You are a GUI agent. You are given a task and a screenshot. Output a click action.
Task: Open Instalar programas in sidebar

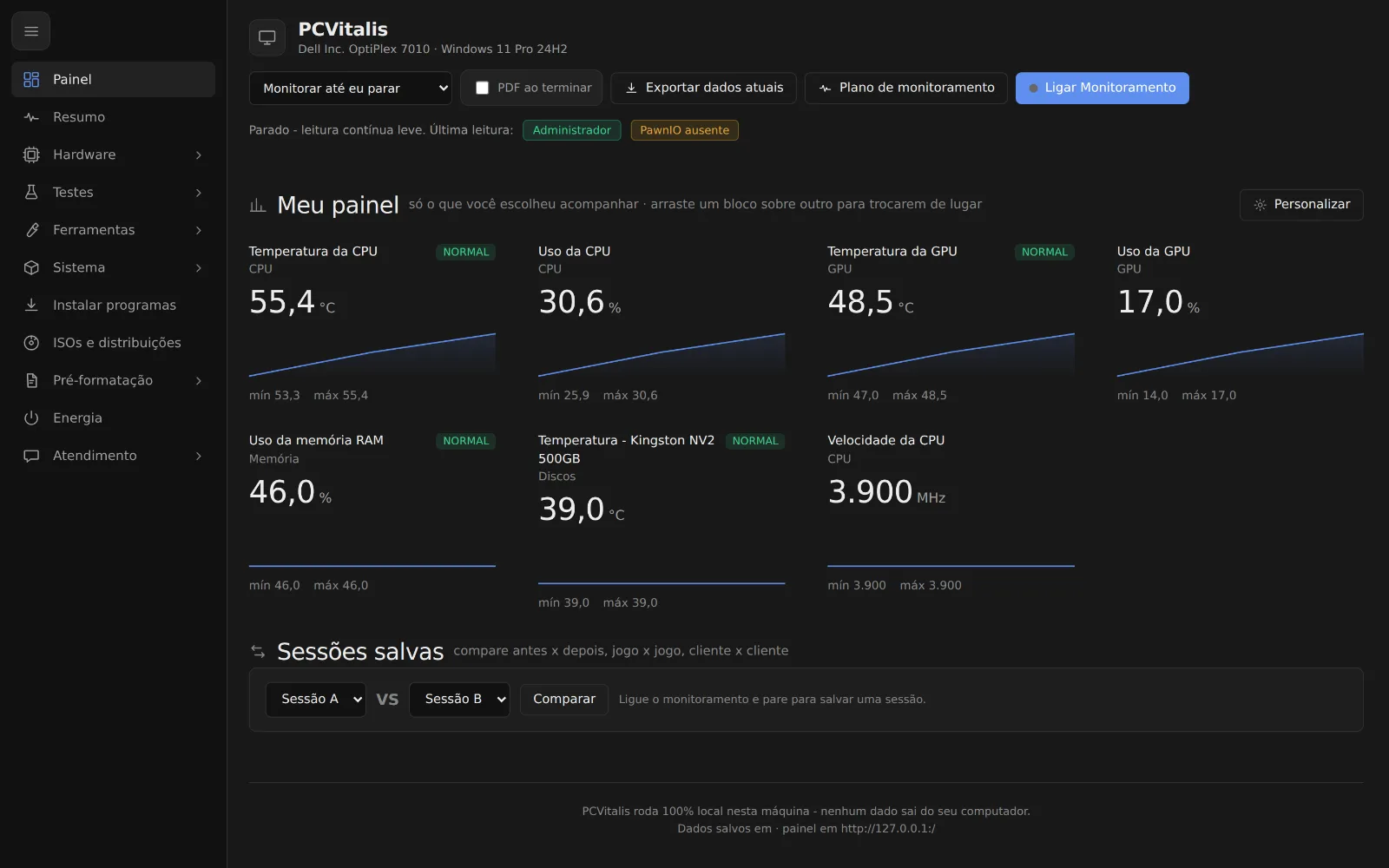click(x=114, y=306)
